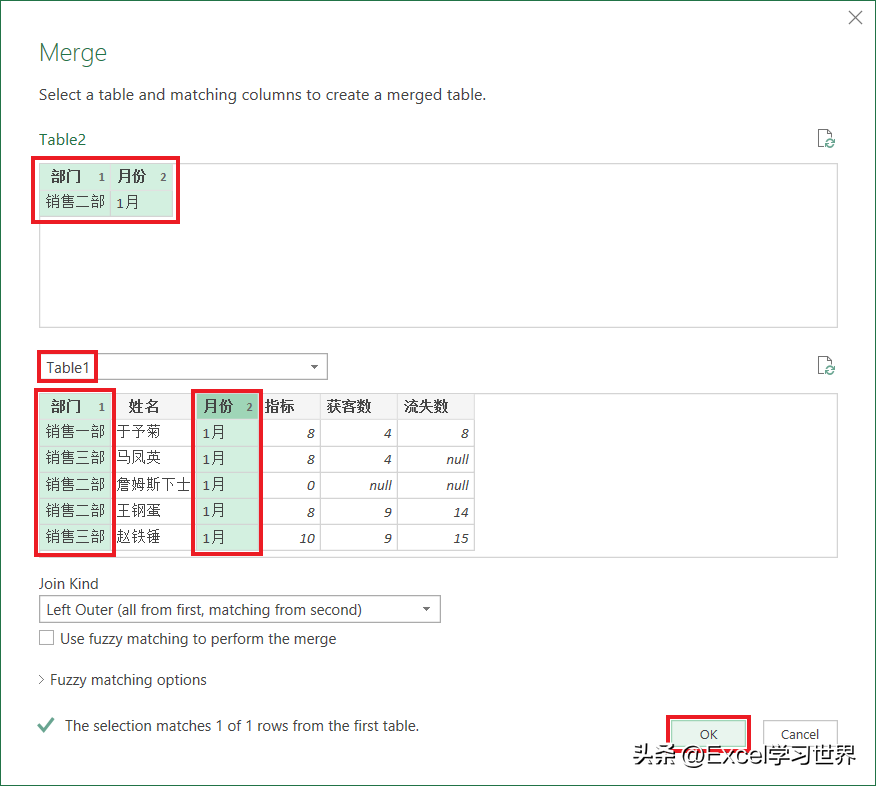This screenshot has height=786, width=876.
Task: Open the Join Kind dropdown
Action: click(x=240, y=609)
